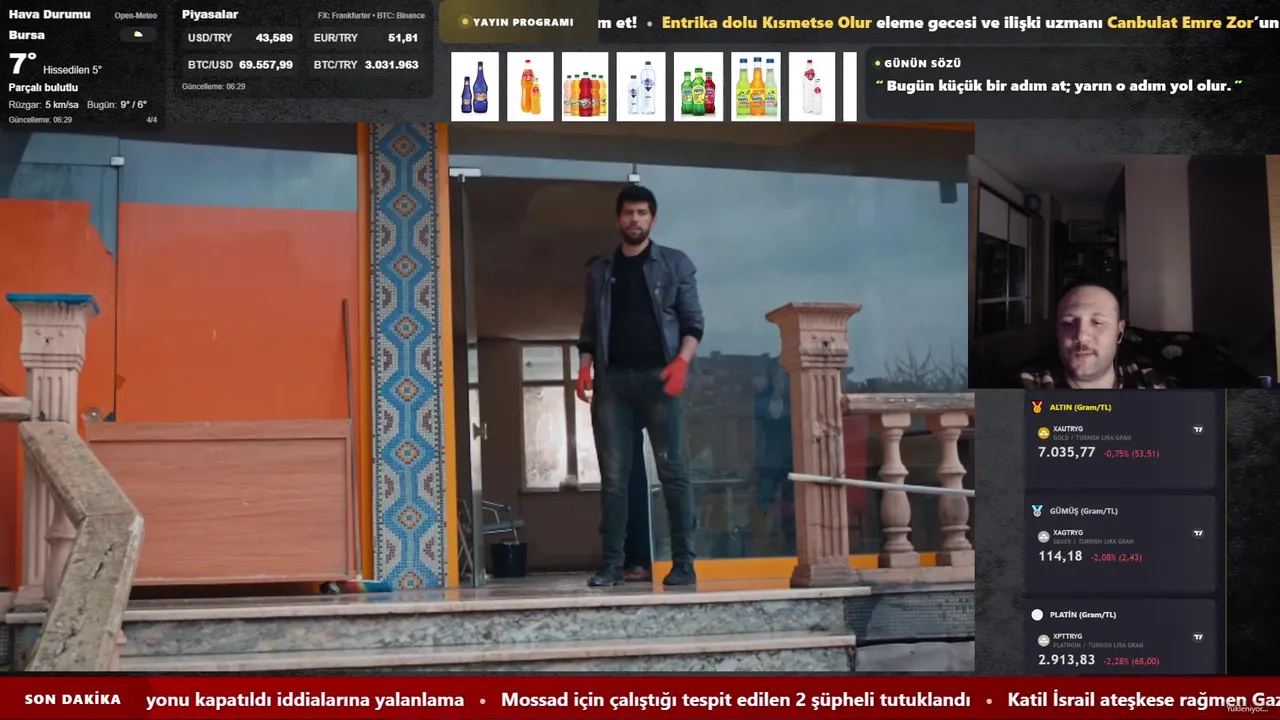Click the XAUTRYG symbol label
This screenshot has height=720, width=1280.
pyautogui.click(x=1068, y=429)
